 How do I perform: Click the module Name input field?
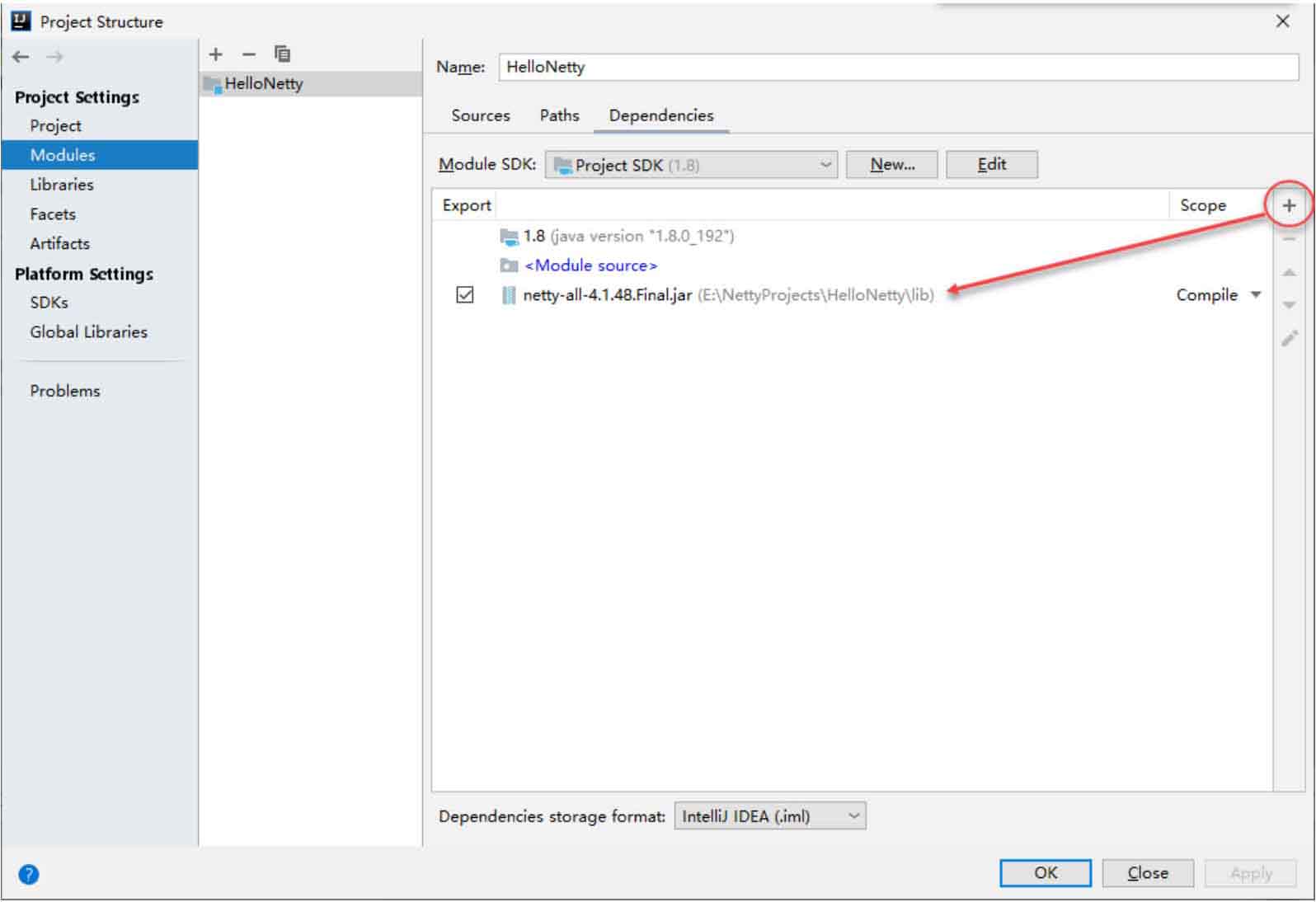pos(897,68)
